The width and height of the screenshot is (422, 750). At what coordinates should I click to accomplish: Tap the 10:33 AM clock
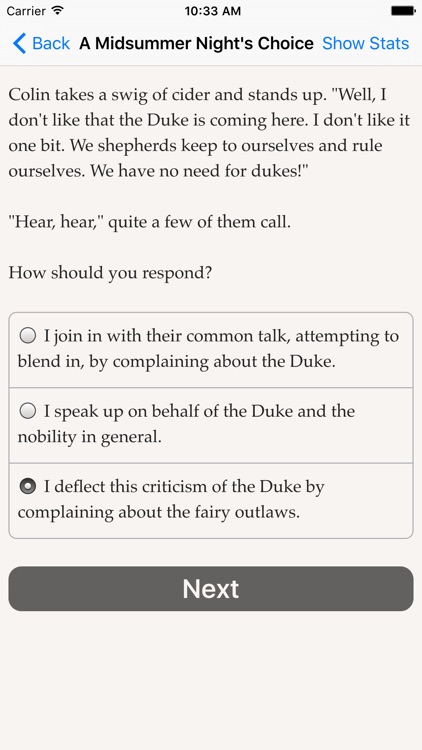point(212,11)
